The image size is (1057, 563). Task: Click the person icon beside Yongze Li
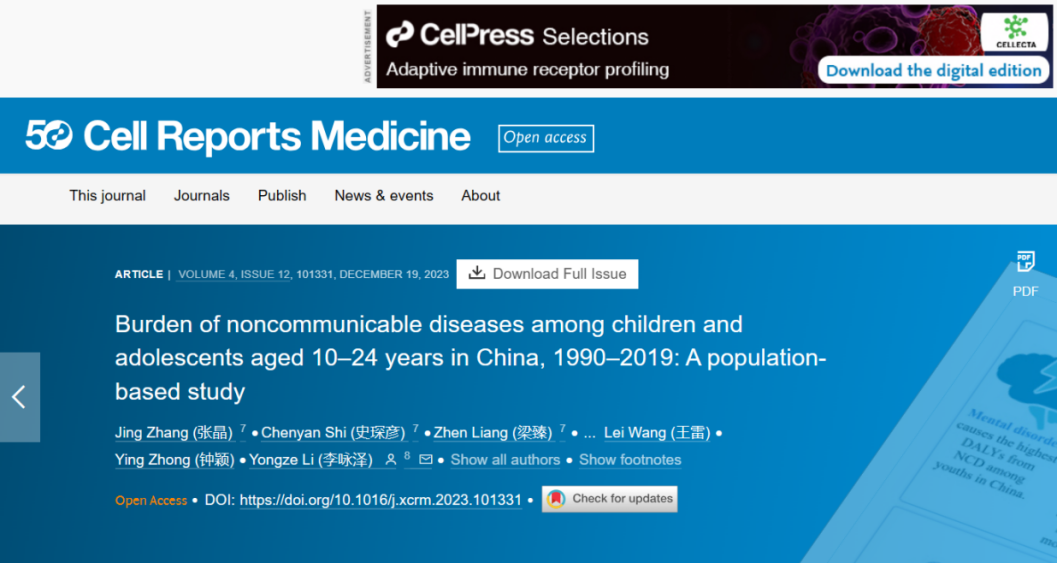(392, 459)
